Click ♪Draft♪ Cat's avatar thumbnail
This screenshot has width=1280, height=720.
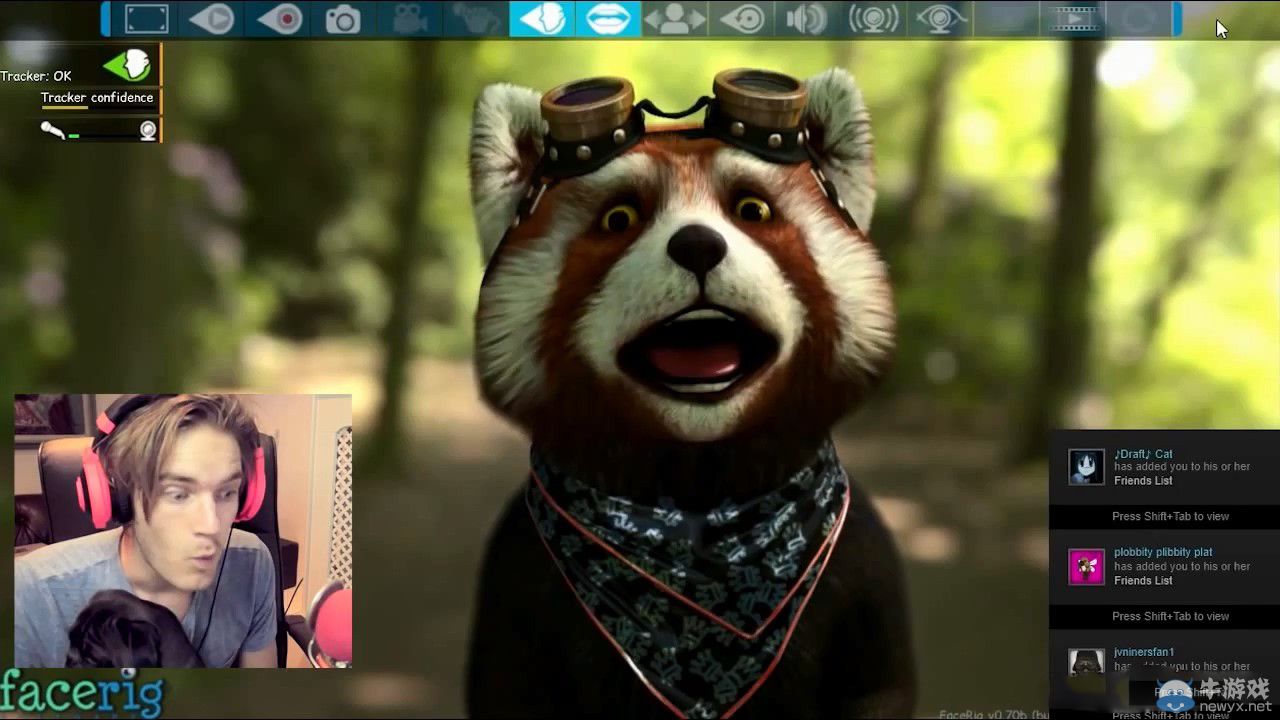[1086, 467]
